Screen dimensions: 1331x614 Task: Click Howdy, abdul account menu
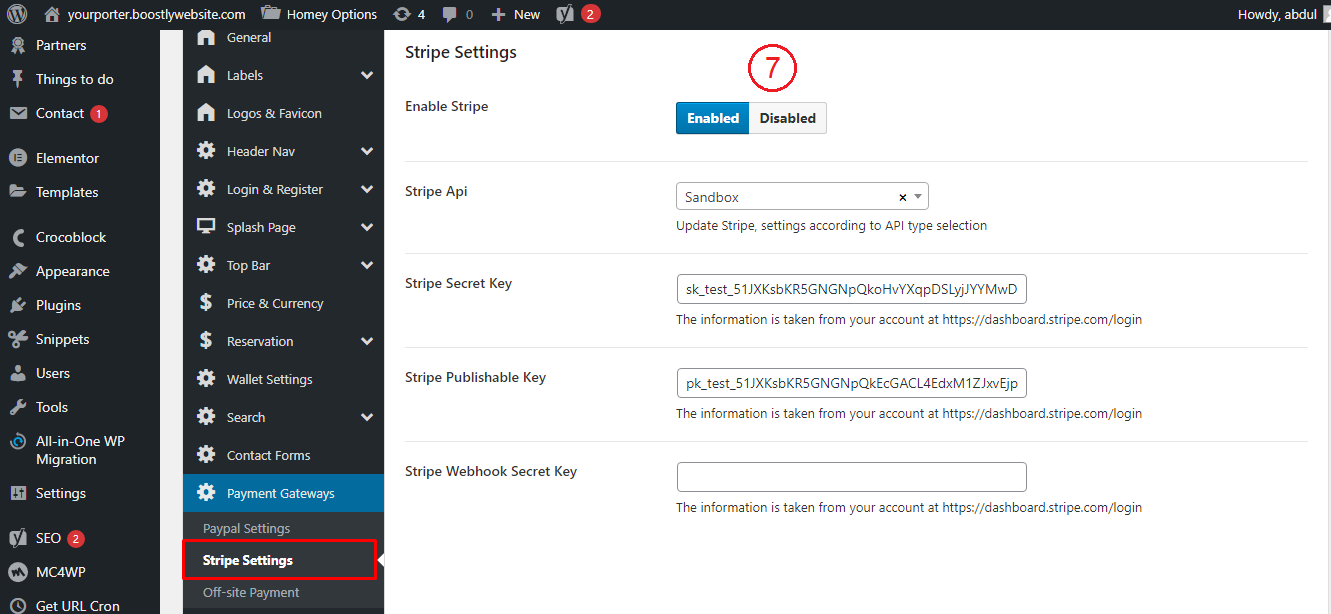coord(1275,14)
